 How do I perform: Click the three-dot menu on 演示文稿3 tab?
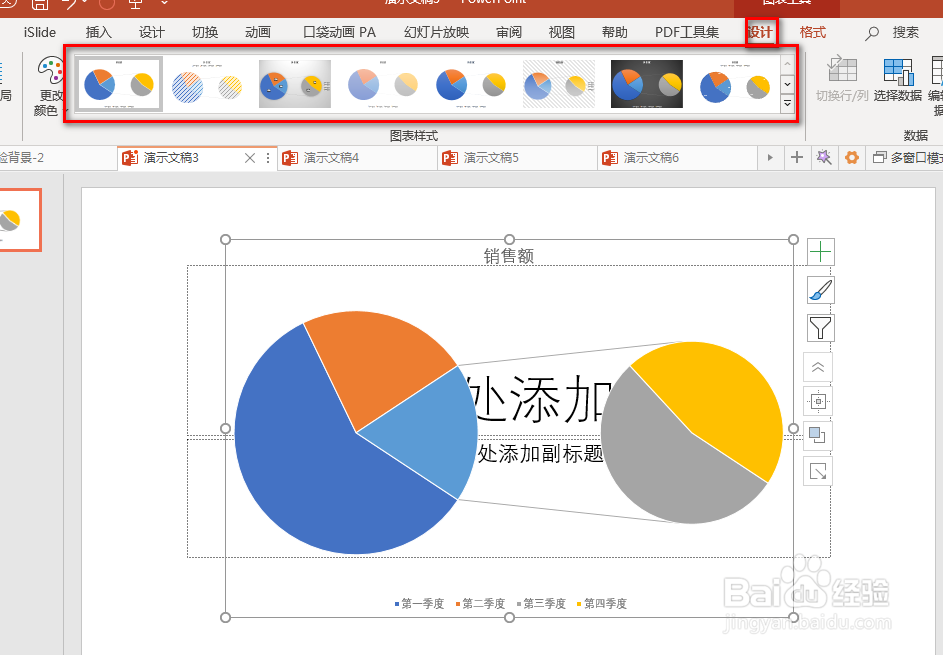point(266,157)
